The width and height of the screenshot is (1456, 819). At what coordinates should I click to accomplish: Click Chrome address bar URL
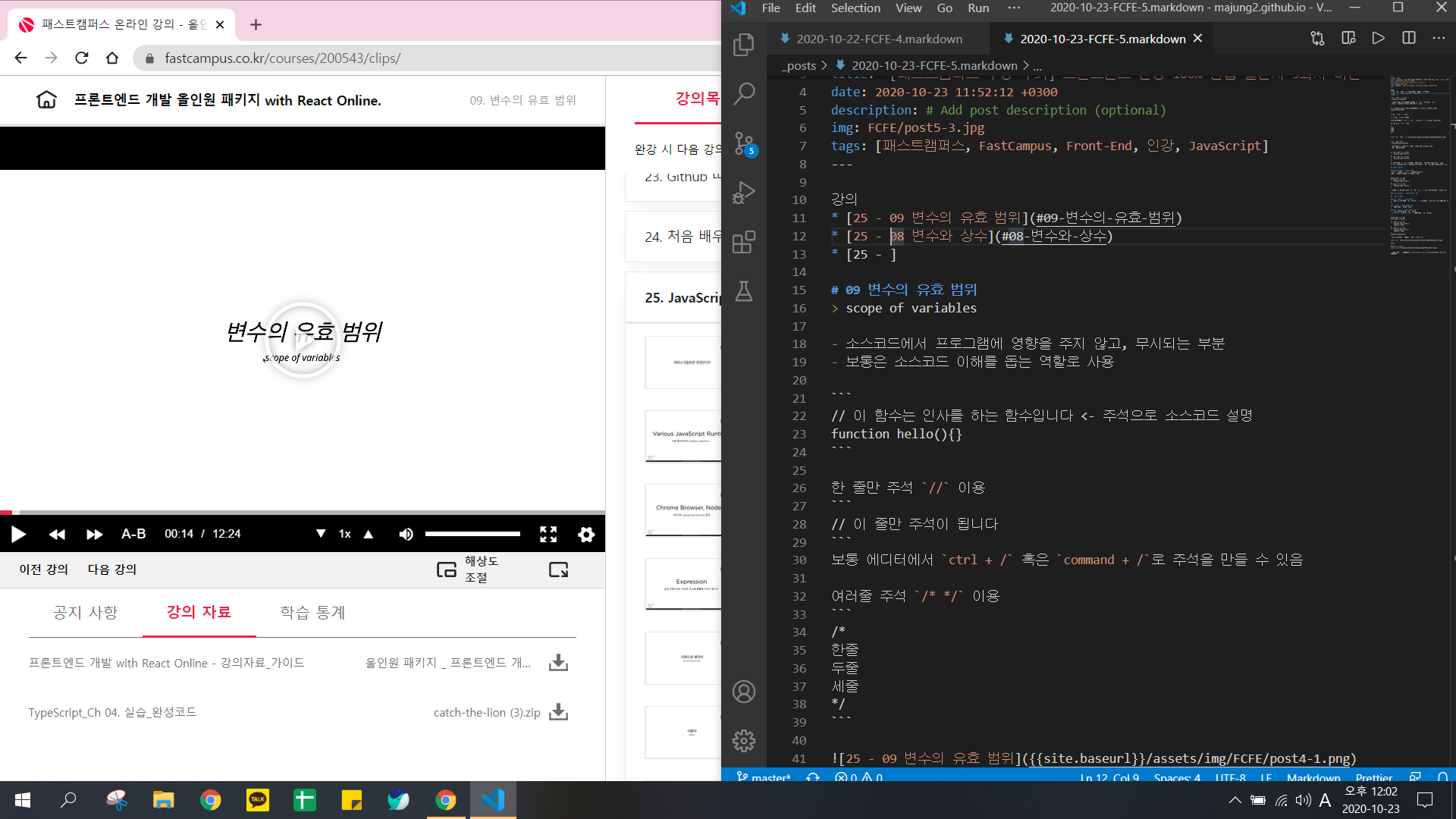point(282,58)
